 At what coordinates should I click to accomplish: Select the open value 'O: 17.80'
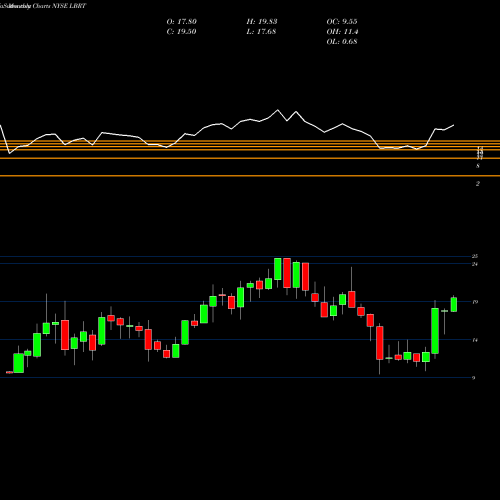[x=182, y=22]
